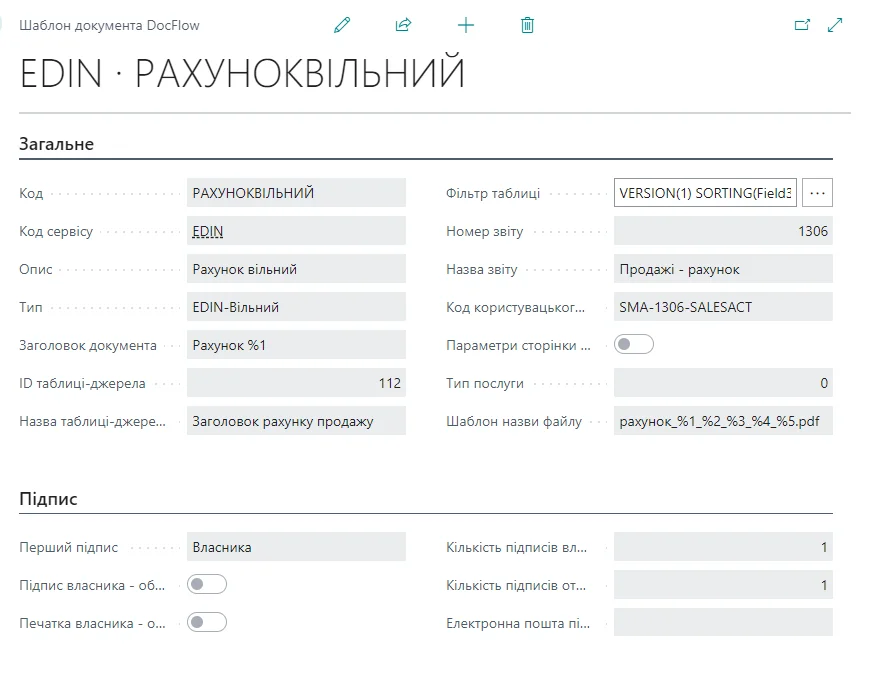Delete record using trash icon
Image resolution: width=873 pixels, height=688 pixels.
528,25
